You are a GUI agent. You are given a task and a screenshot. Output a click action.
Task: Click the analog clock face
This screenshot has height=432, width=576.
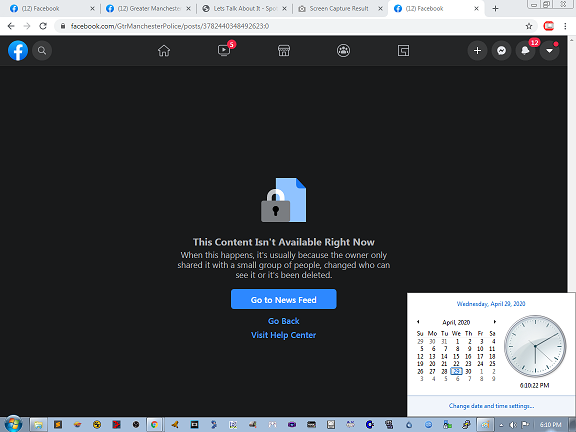(535, 346)
